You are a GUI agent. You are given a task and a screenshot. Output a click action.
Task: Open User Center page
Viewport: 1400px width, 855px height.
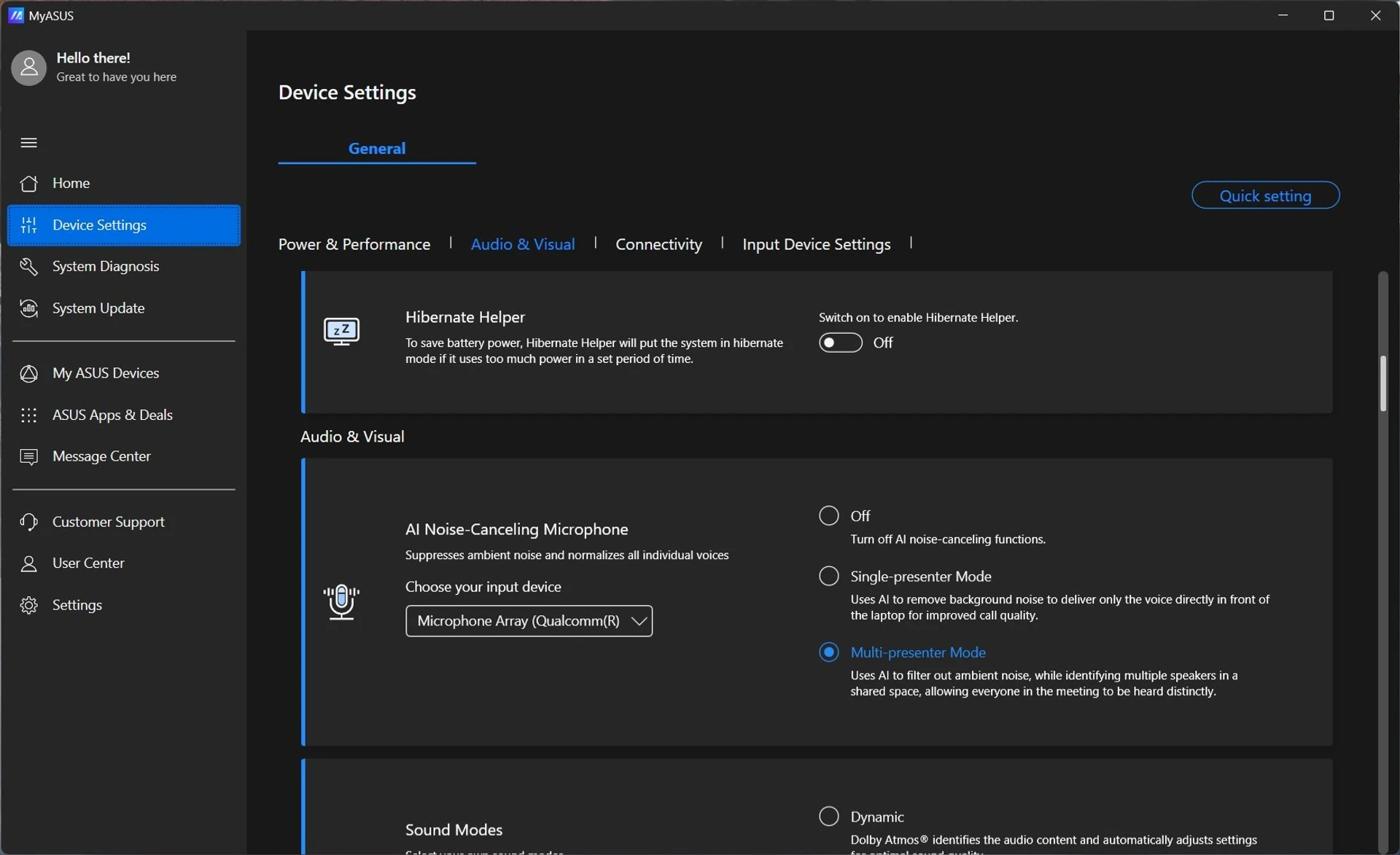point(124,563)
